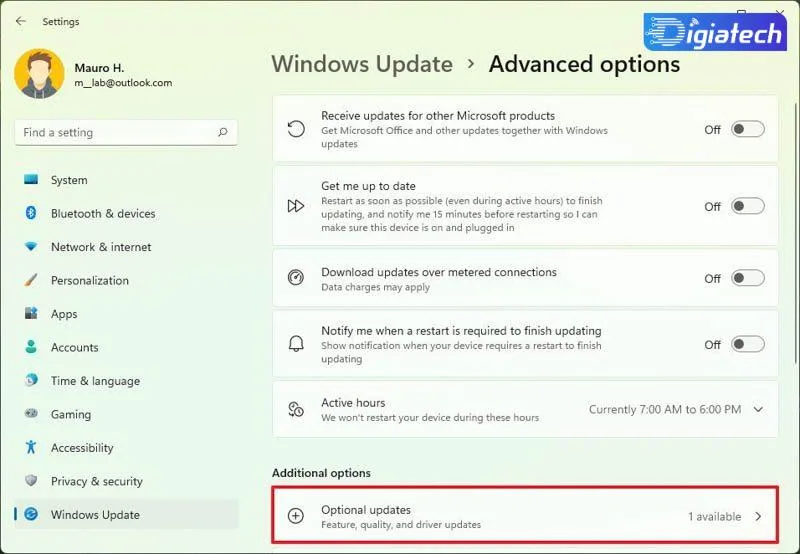
Task: Click the 1 available label
Action: point(714,516)
